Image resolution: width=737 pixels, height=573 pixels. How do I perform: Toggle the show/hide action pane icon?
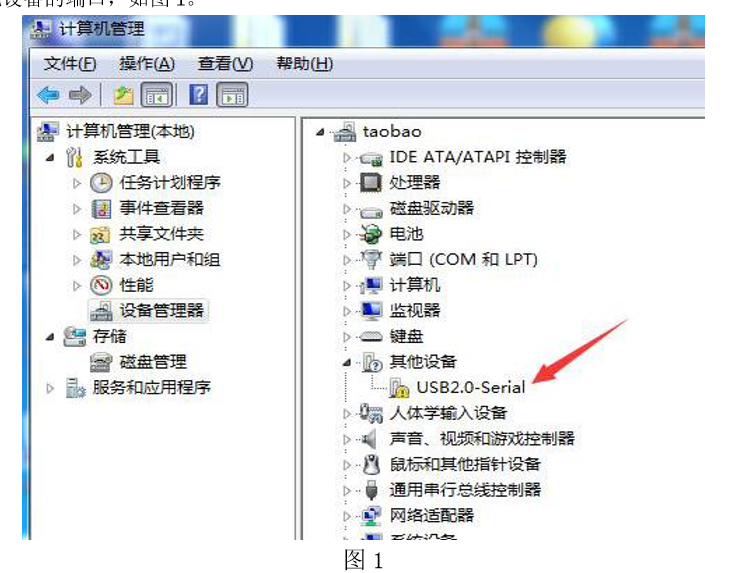tap(232, 95)
